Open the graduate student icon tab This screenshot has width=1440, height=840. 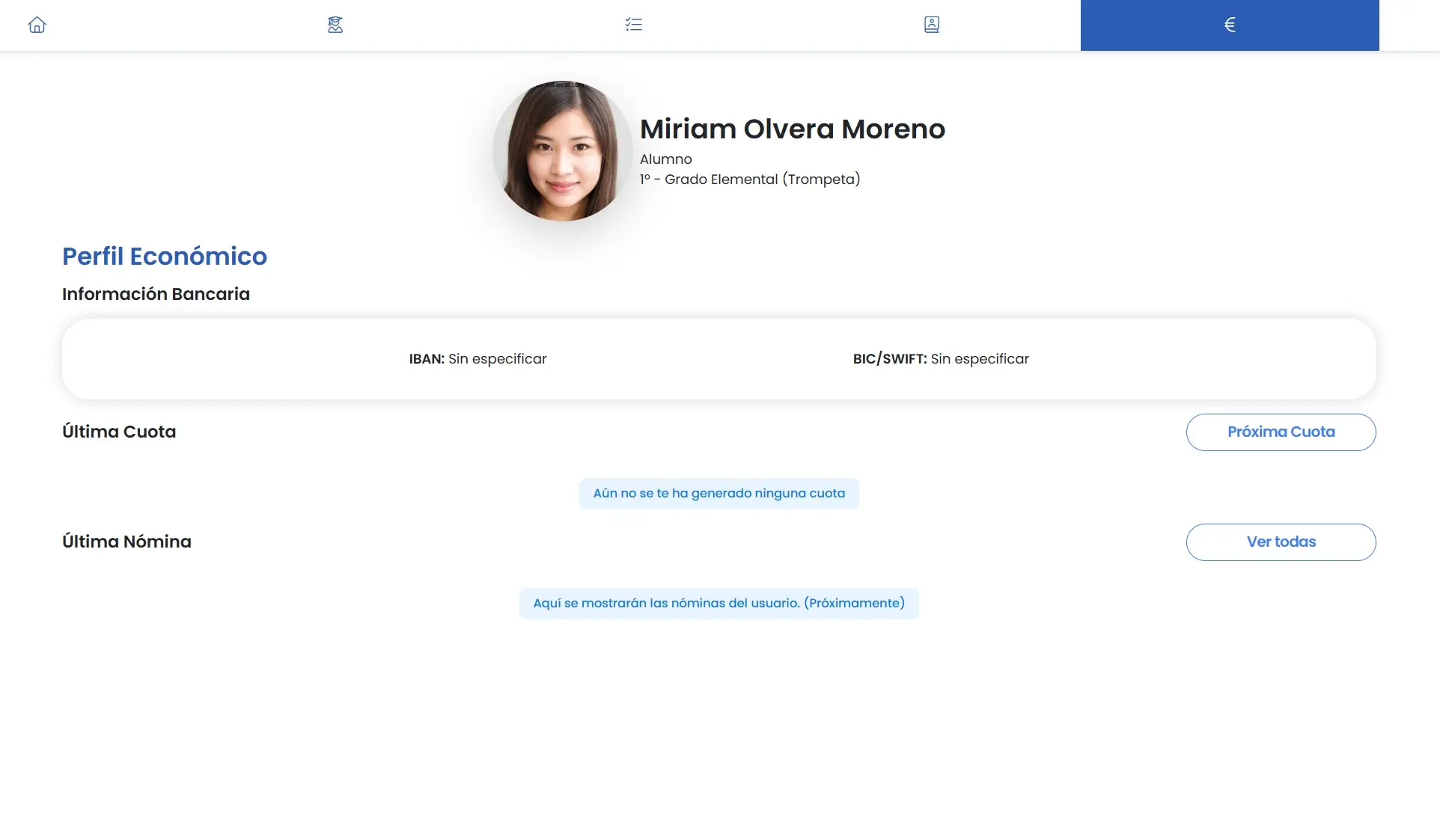pos(335,25)
